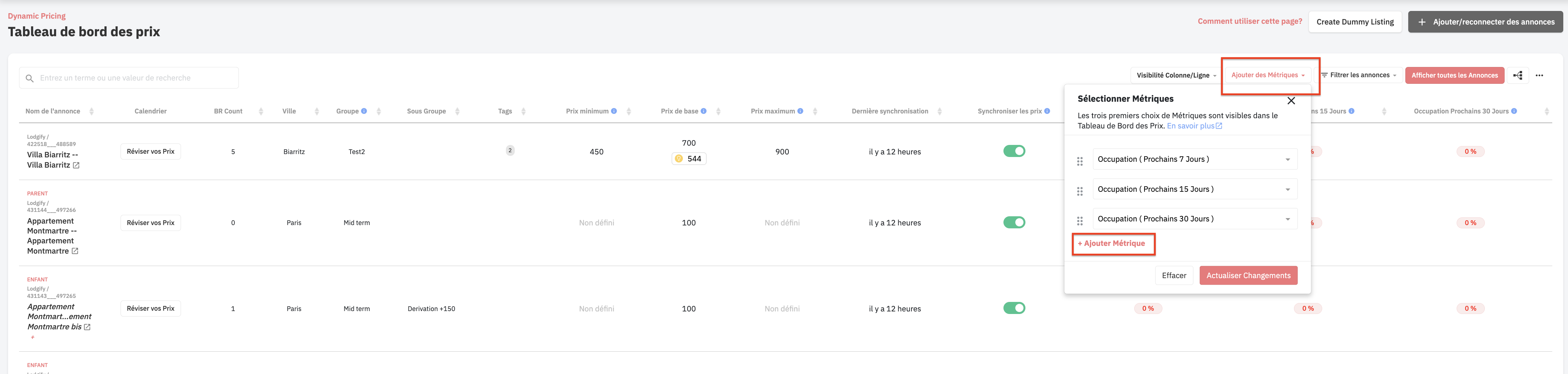
Task: Click Afficher toutes les Annonces button
Action: click(x=1454, y=75)
